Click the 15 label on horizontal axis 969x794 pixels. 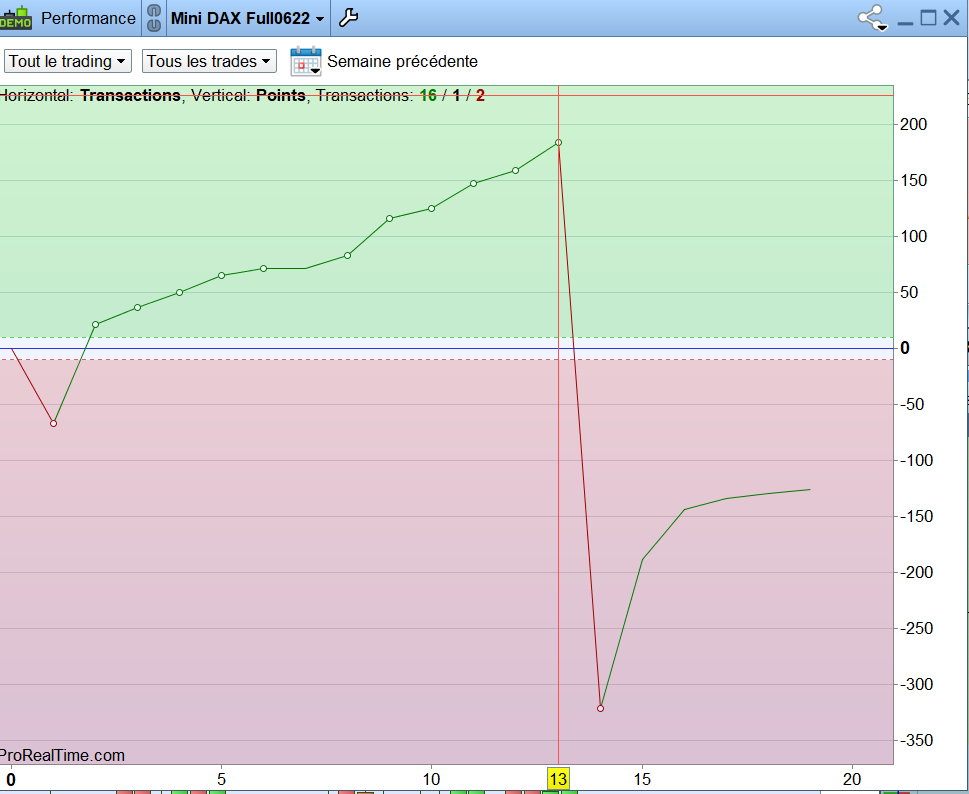tap(642, 779)
